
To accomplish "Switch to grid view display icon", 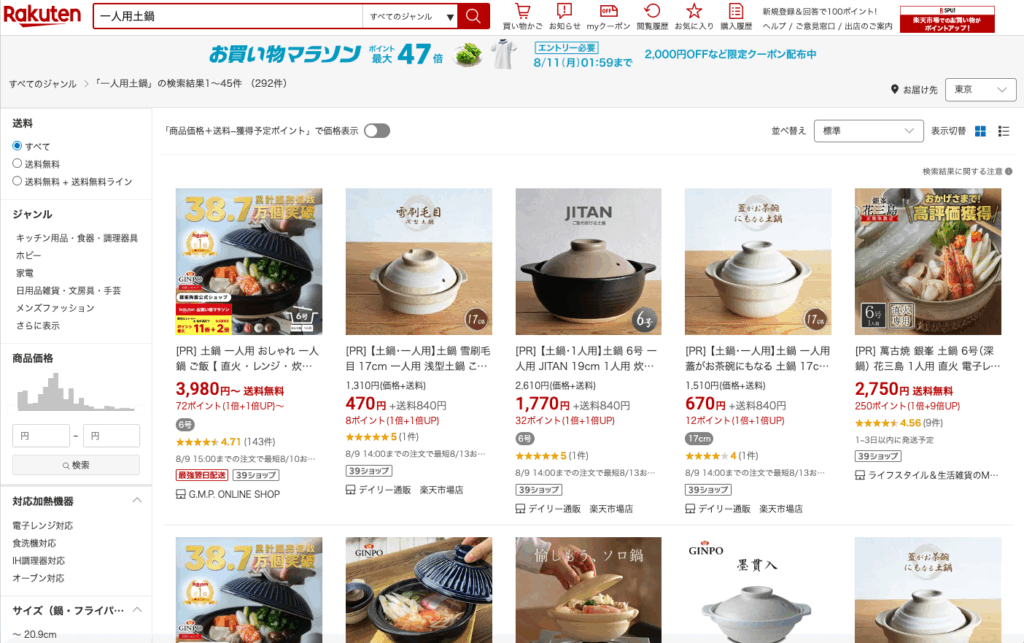I will coord(980,131).
